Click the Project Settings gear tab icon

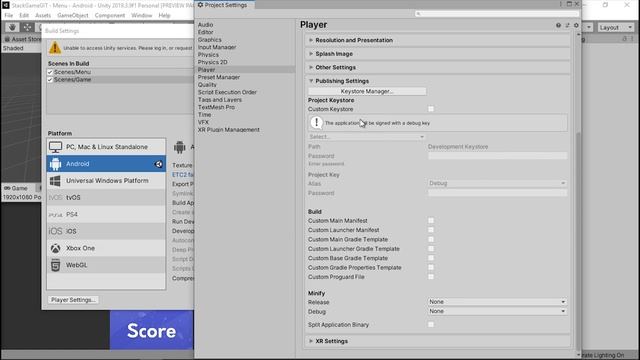(200, 5)
